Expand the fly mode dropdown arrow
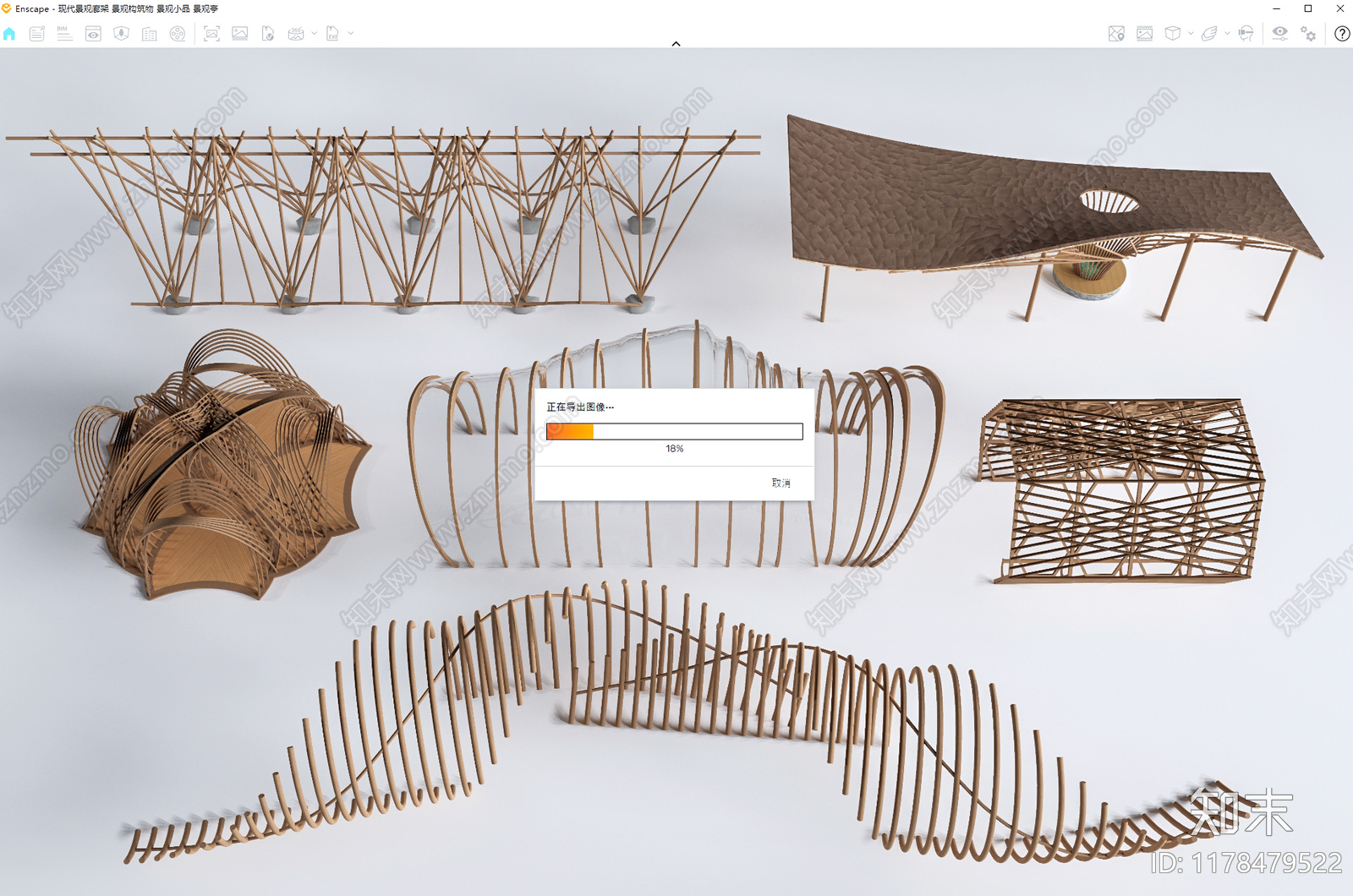 [1227, 34]
